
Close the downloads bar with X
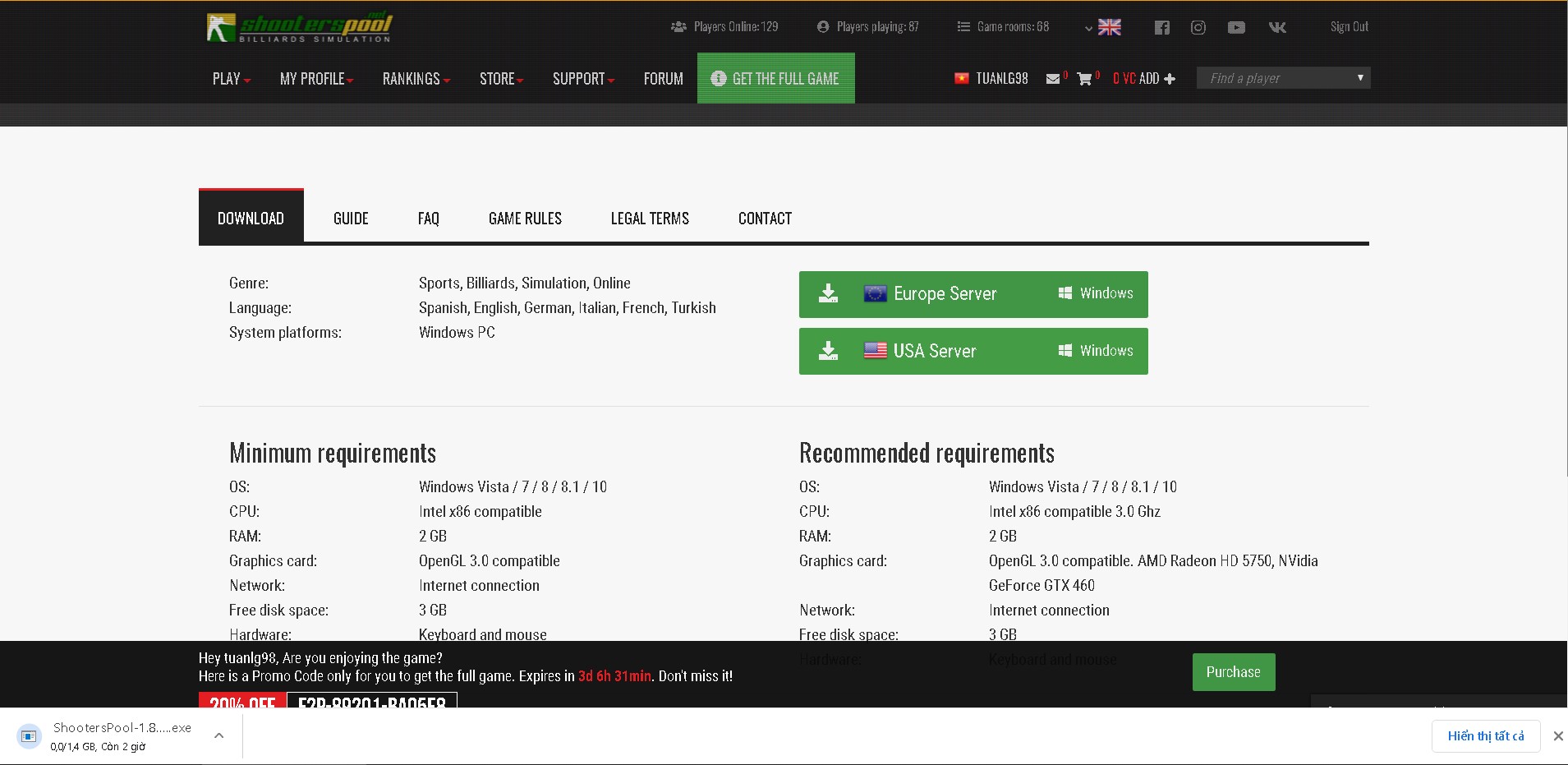pos(1558,736)
